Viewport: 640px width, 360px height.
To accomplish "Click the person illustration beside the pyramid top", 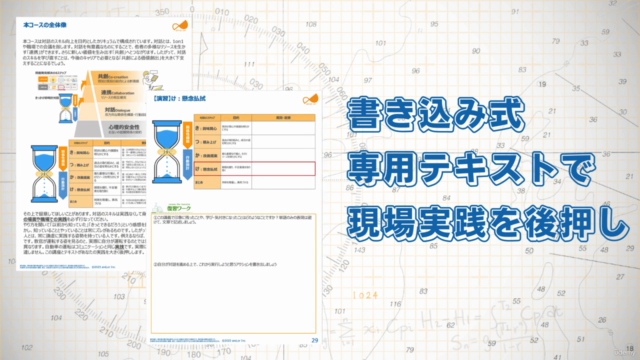I will [152, 79].
